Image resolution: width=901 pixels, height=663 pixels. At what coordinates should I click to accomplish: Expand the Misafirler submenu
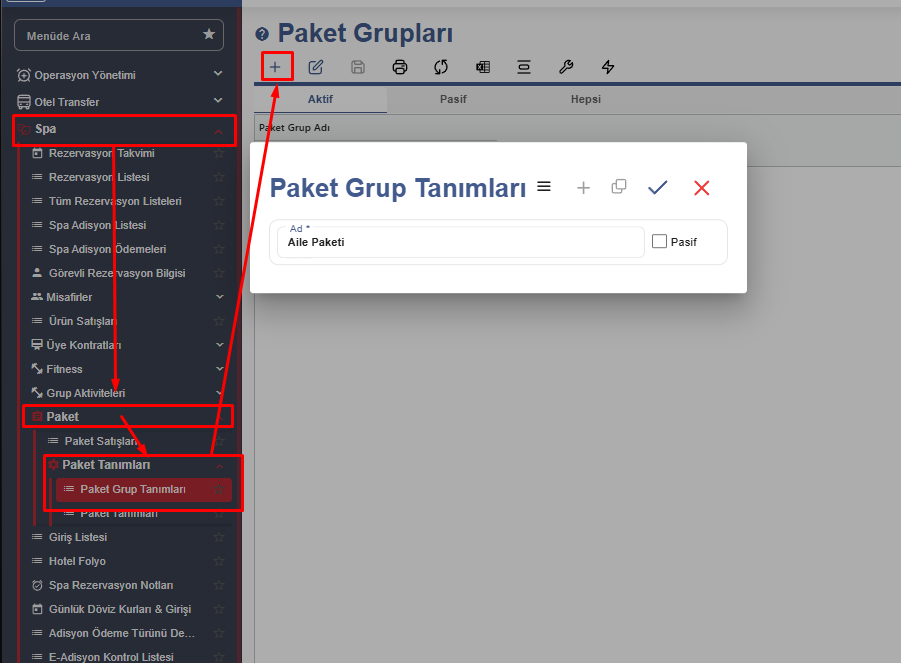pyautogui.click(x=219, y=297)
